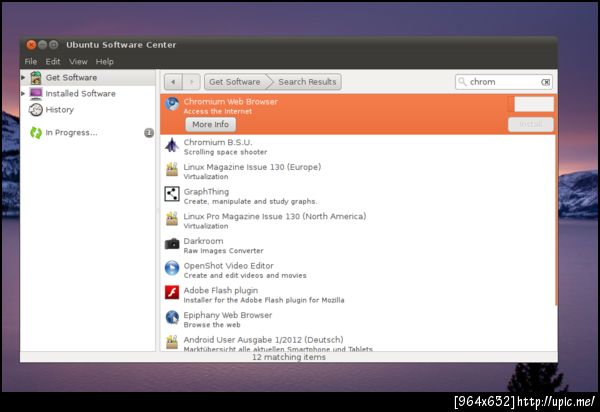Expand the Get Software tree arrow
Image resolution: width=600 pixels, height=412 pixels.
tap(23, 78)
